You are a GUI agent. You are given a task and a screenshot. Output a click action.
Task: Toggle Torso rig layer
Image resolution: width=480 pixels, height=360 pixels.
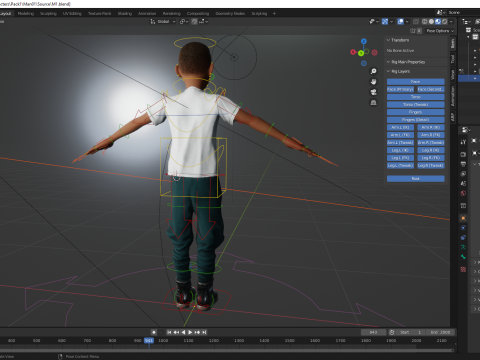click(x=416, y=97)
